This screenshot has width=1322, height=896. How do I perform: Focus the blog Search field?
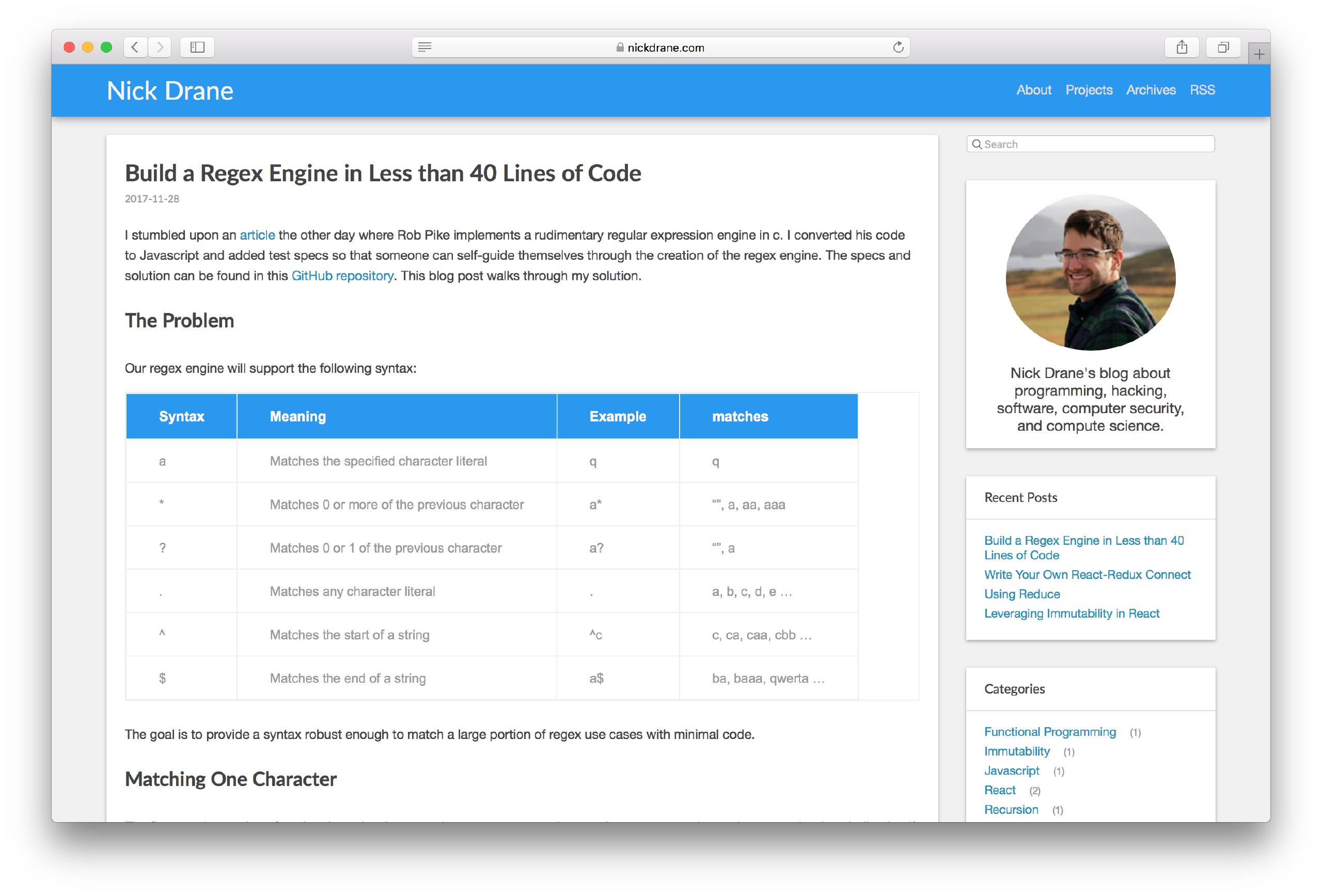pos(1091,145)
